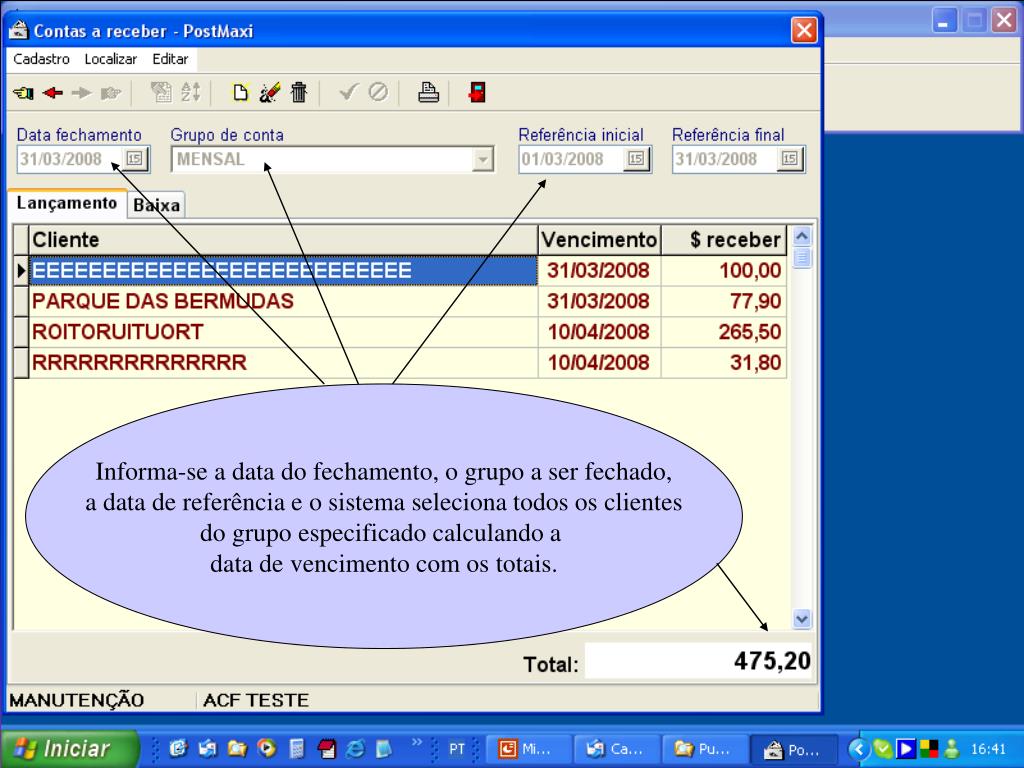
Task: Switch to the Po... PostMaxi taskbar button
Action: click(793, 749)
